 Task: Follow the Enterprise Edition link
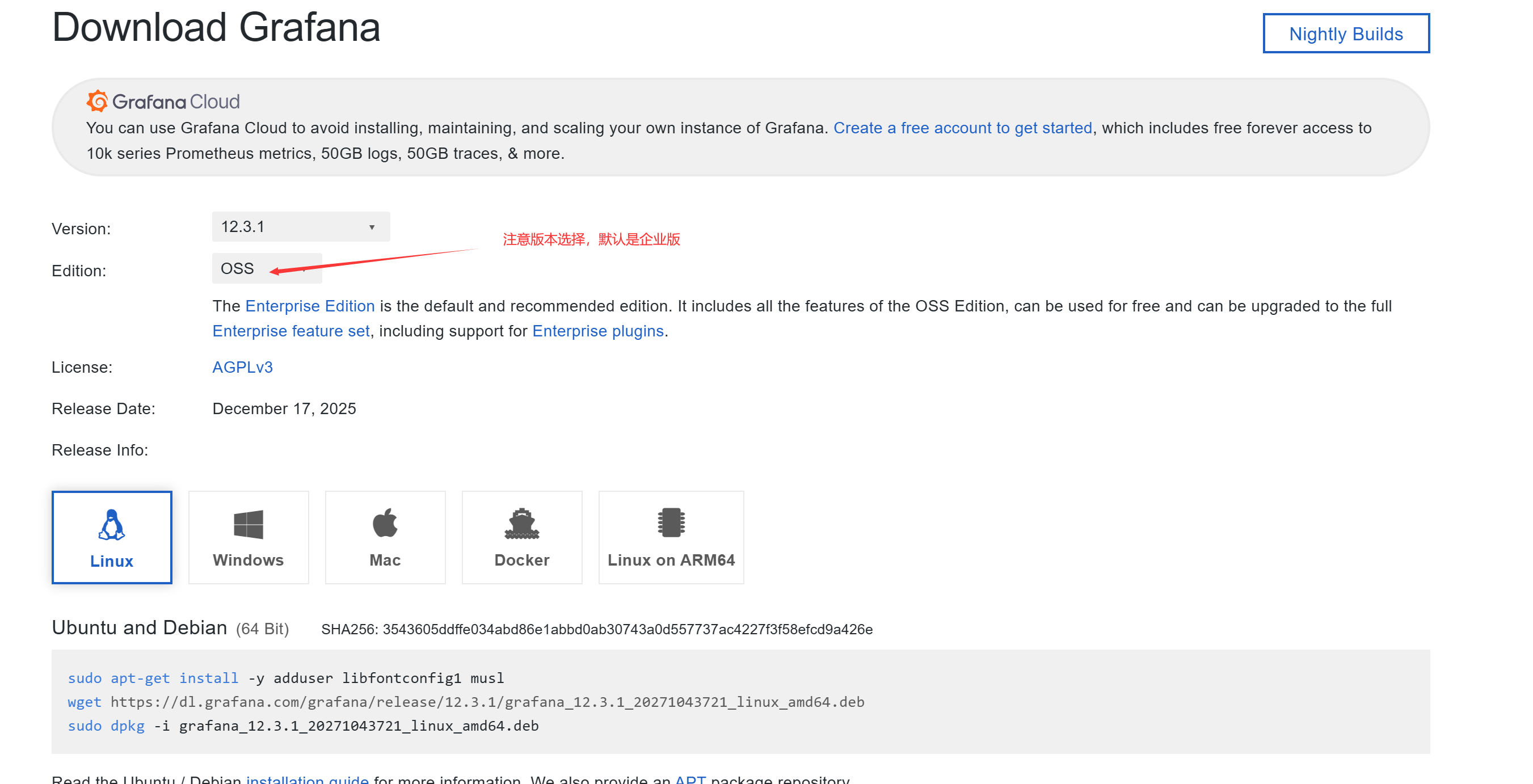(309, 306)
